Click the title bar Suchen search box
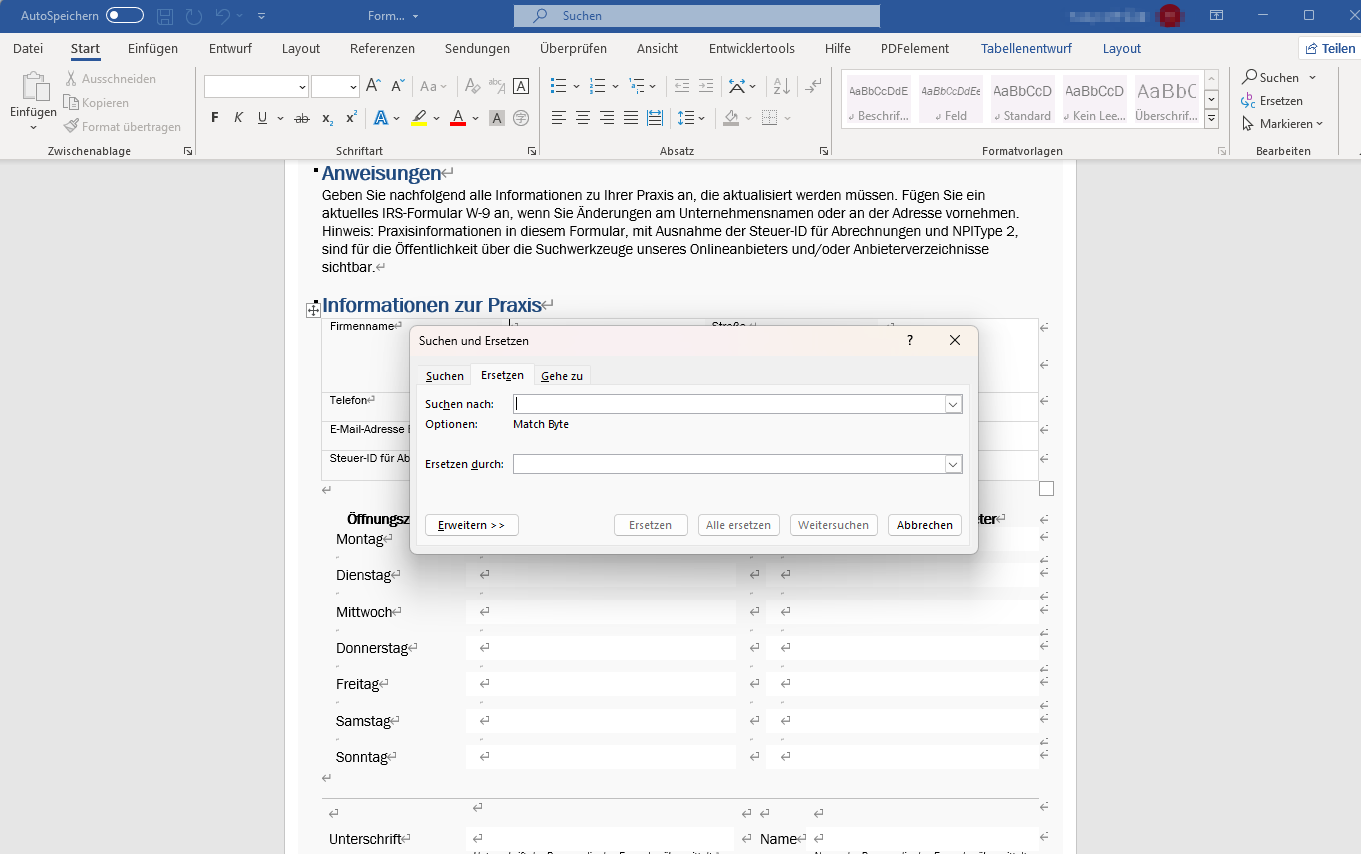This screenshot has height=854, width=1361. [x=697, y=16]
